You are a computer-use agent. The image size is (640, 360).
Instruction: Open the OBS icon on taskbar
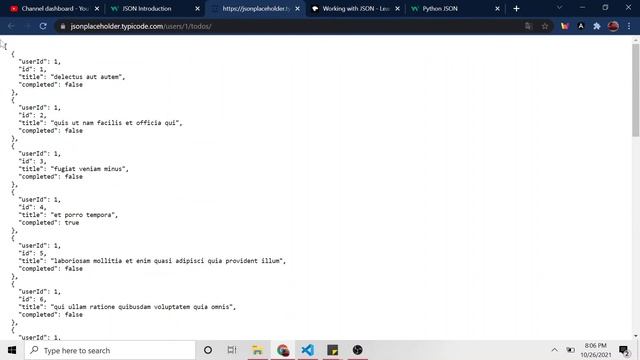pos(357,350)
